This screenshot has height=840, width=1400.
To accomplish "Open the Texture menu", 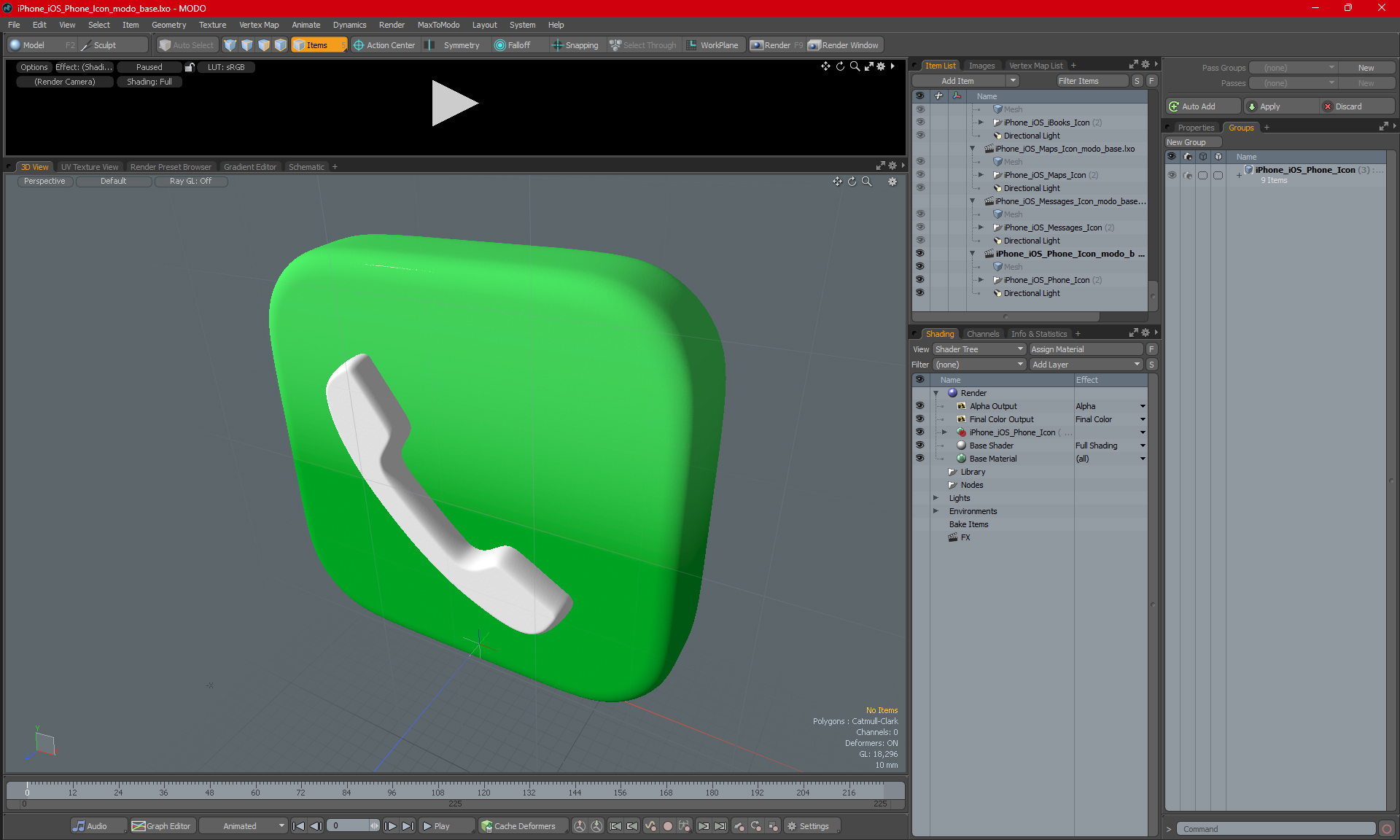I will click(212, 25).
